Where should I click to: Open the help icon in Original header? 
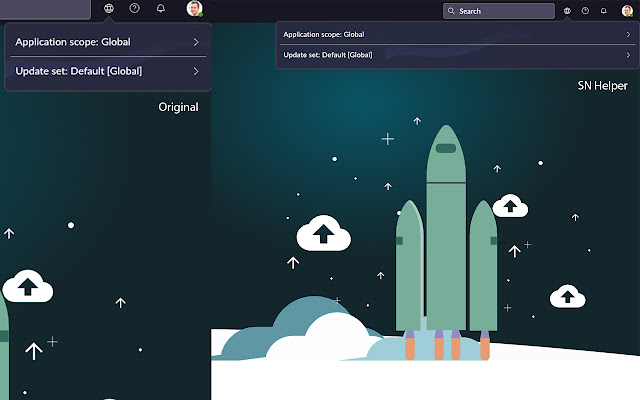tap(134, 8)
